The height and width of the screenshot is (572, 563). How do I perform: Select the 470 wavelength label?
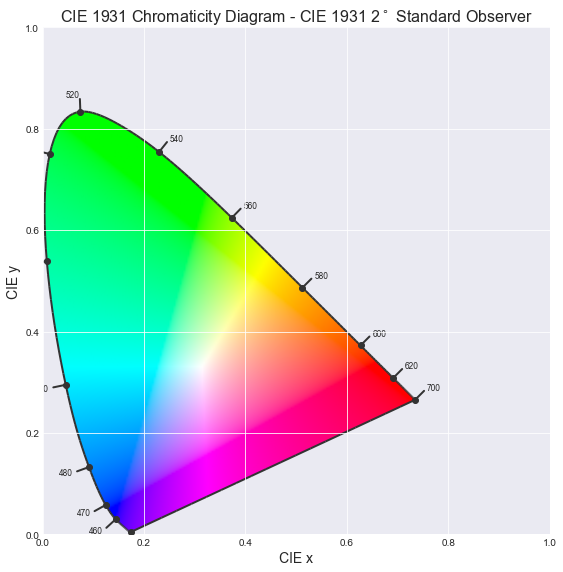83,513
